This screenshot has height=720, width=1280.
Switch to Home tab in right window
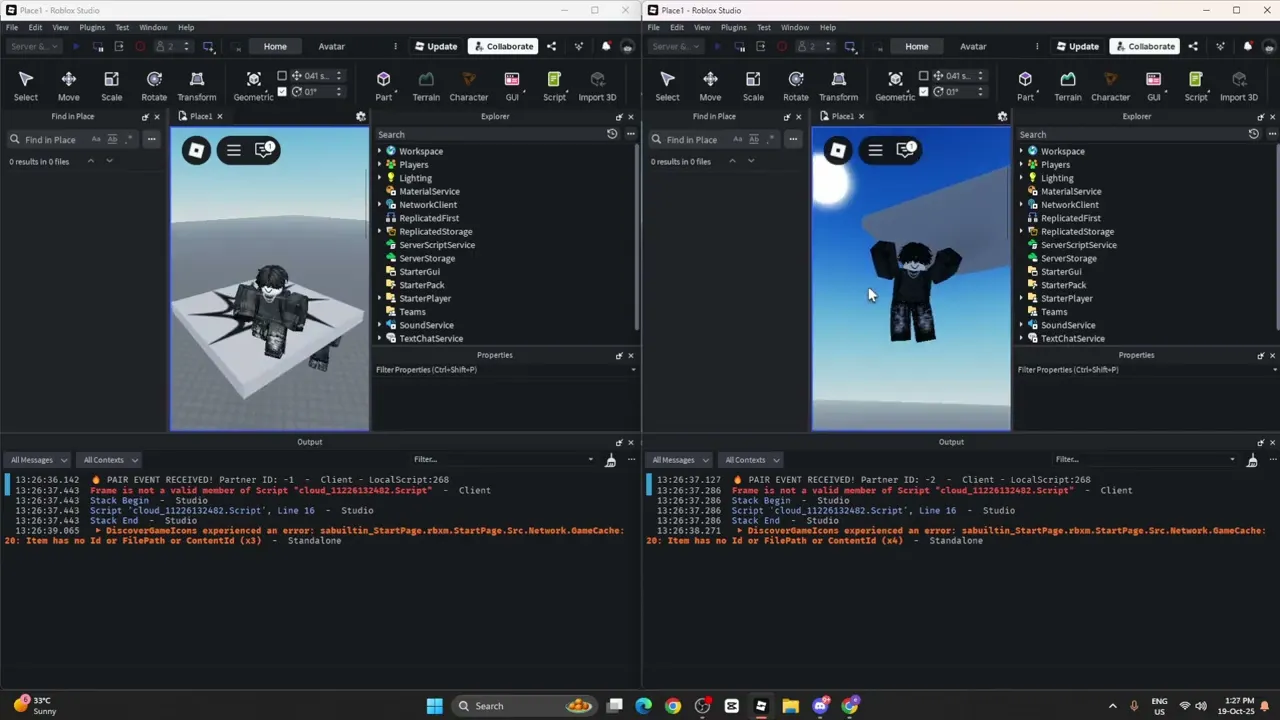[x=917, y=46]
